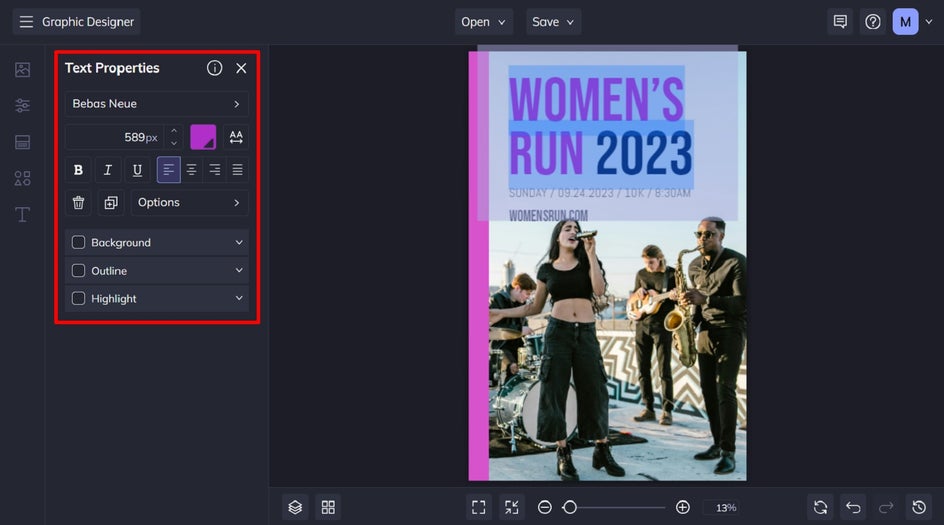This screenshot has height=525, width=944.
Task: Enable the Background checkbox
Action: [78, 242]
